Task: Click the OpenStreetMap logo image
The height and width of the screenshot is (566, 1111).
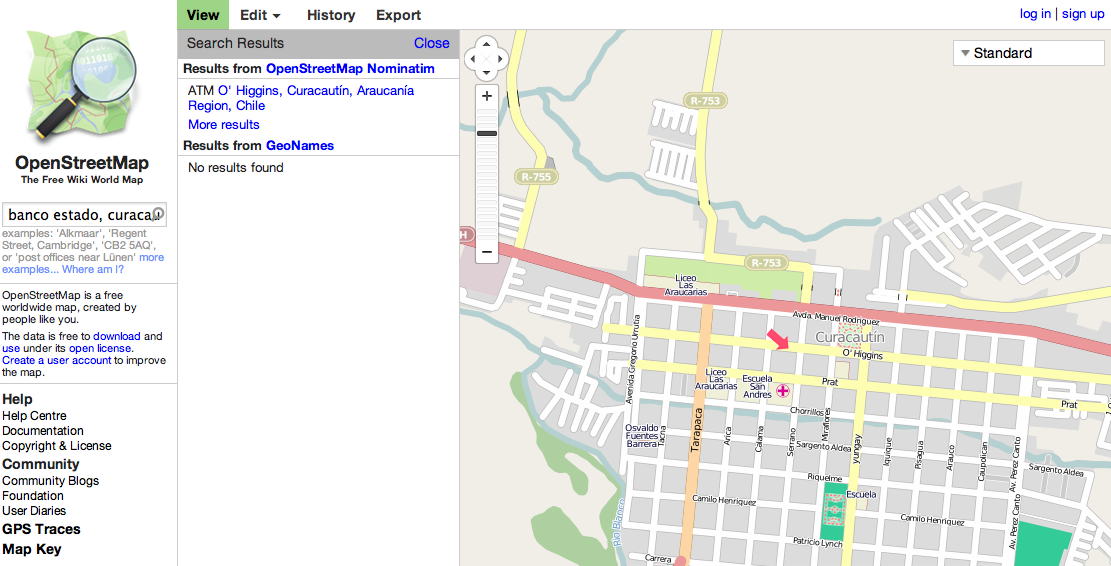Action: click(81, 87)
